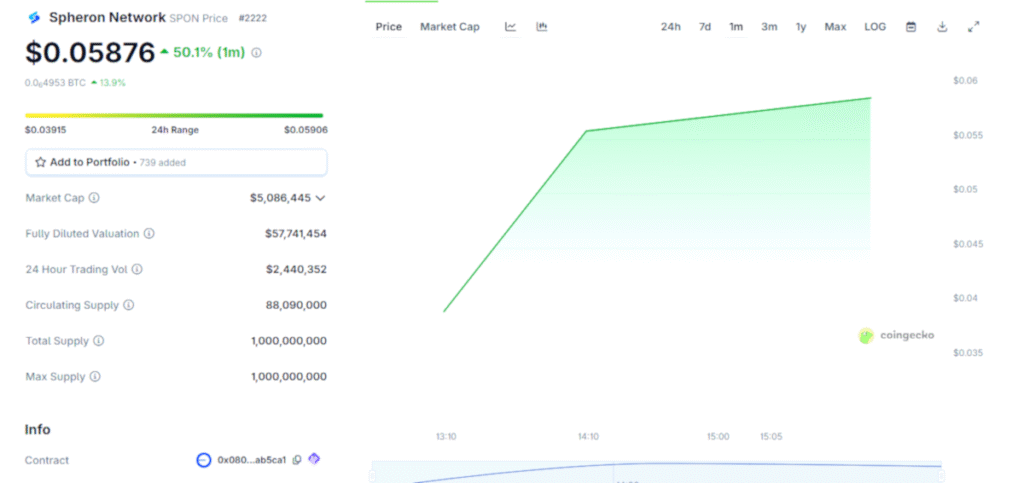The width and height of the screenshot is (1024, 483).
Task: Click contract address 0x080...ab5ca1
Action: tap(251, 460)
